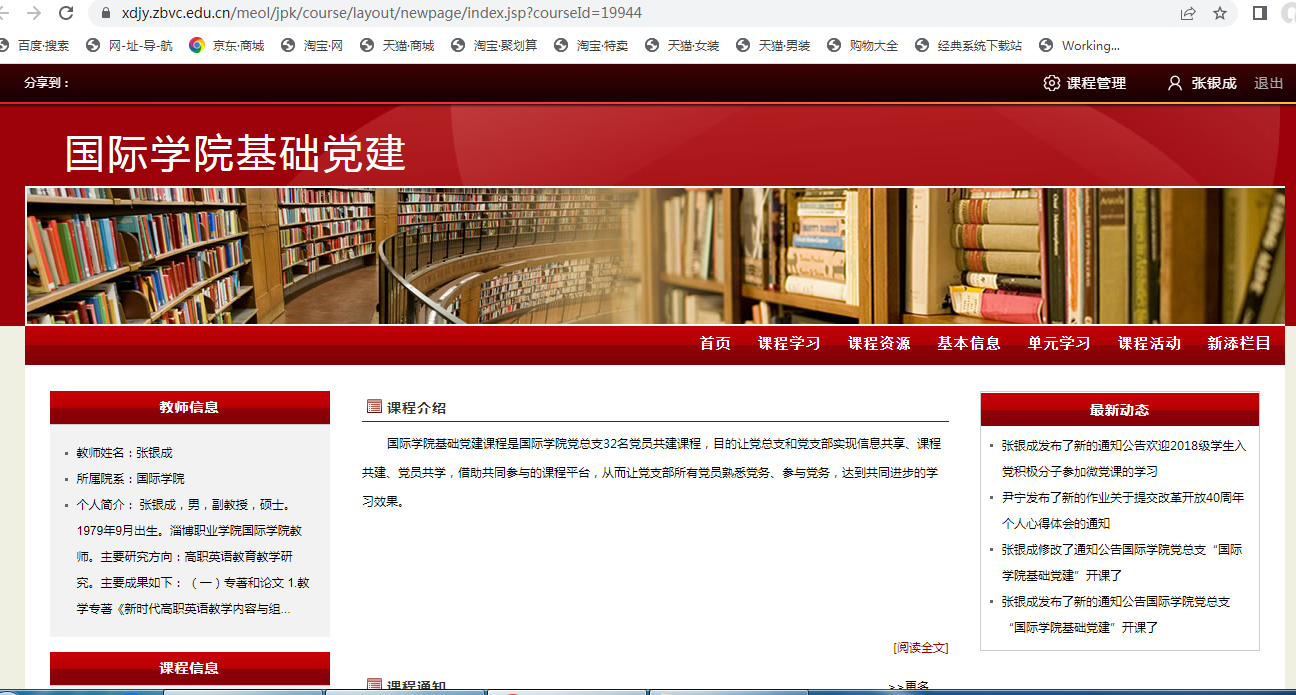Switch to 单元学习 in navigation bar

1059,343
